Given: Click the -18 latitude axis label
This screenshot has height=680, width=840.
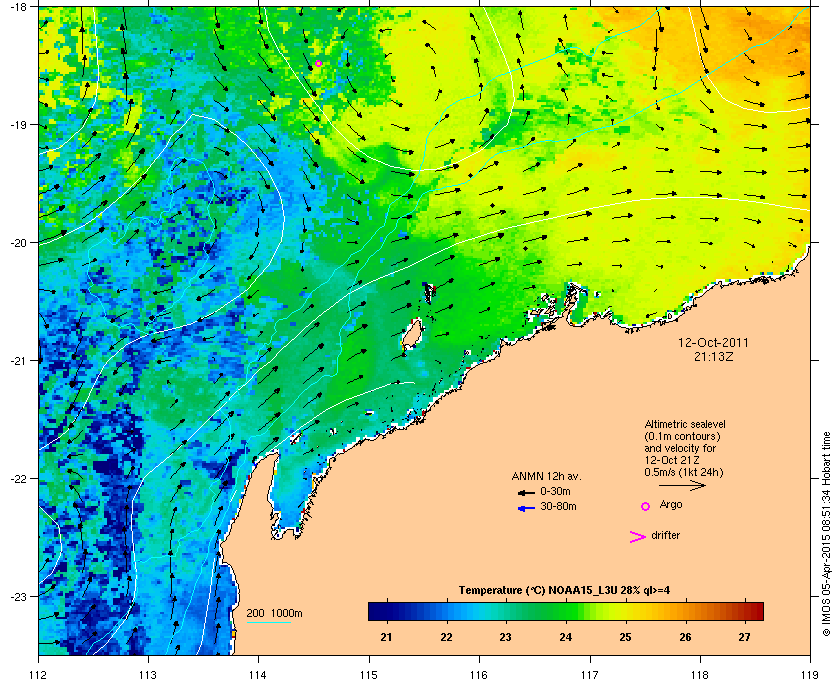Looking at the screenshot, I should point(18,6).
